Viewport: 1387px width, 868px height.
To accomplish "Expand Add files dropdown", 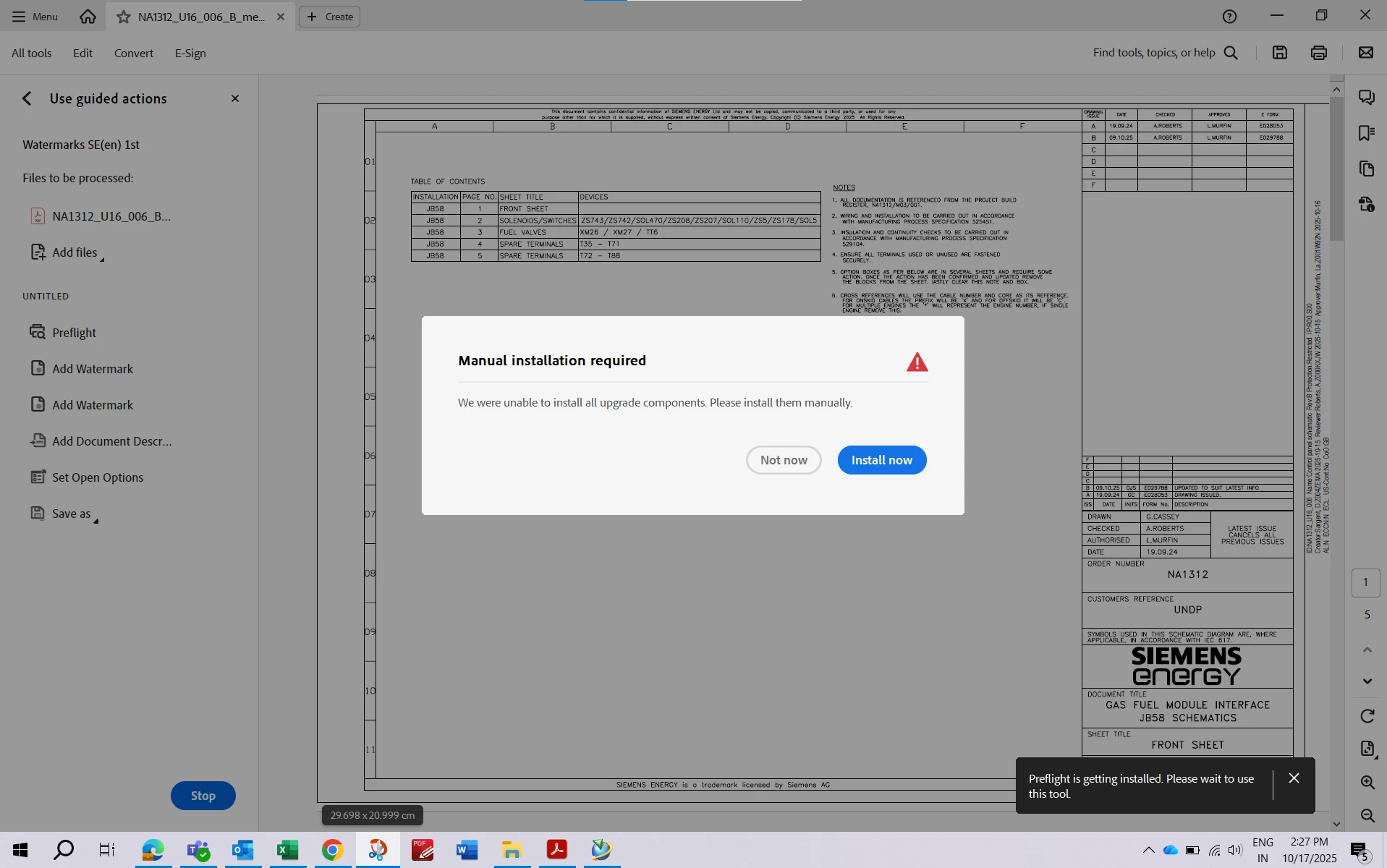I will (x=67, y=252).
